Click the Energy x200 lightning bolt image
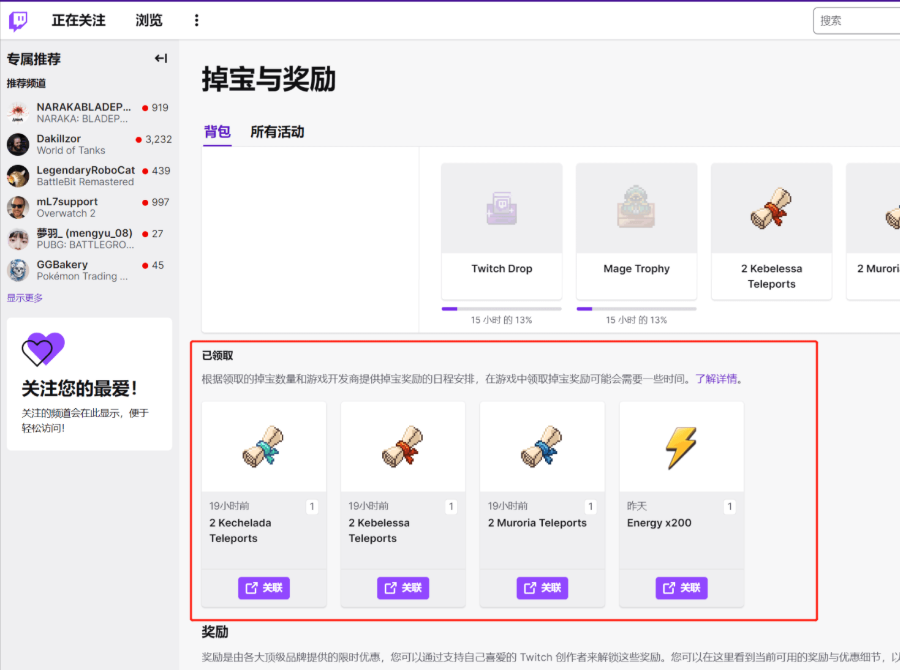Screen dimensions: 900x670 click(681, 447)
